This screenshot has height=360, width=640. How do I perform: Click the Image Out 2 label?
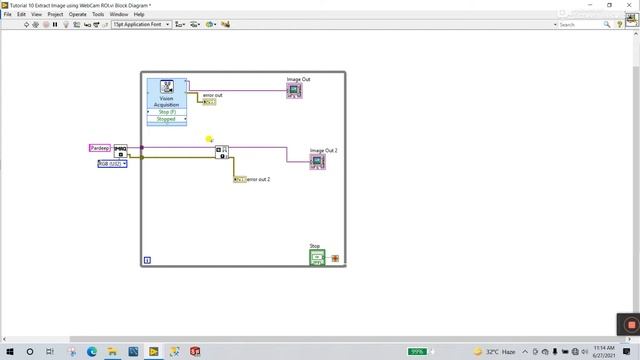(x=324, y=151)
